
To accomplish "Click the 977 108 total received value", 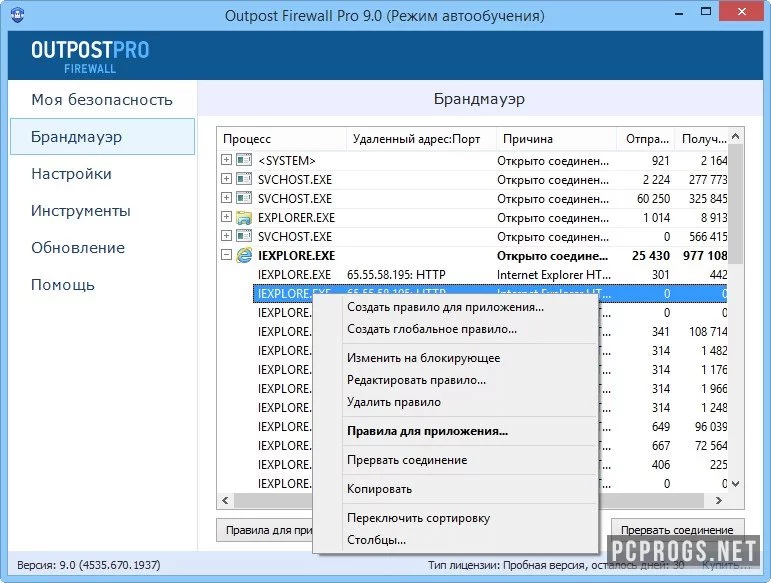I will click(x=705, y=256).
